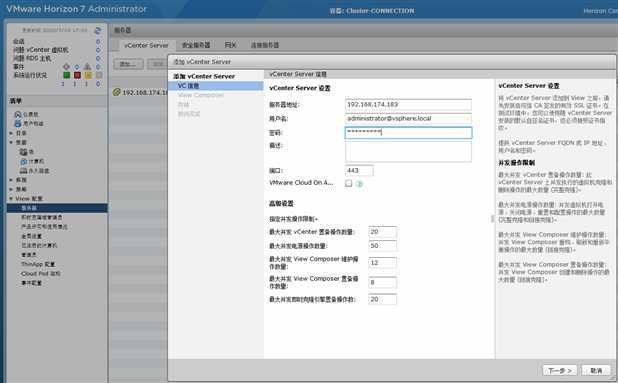Image resolution: width=618 pixels, height=383 pixels.
Task: Click the green system health status square
Action: click(67, 75)
